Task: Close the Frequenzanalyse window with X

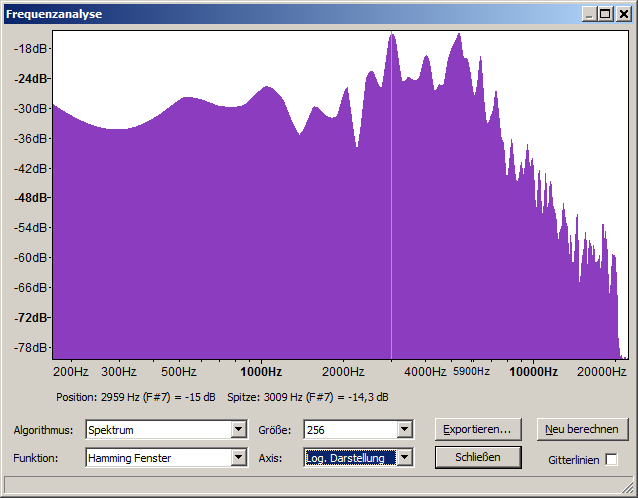Action: (624, 14)
